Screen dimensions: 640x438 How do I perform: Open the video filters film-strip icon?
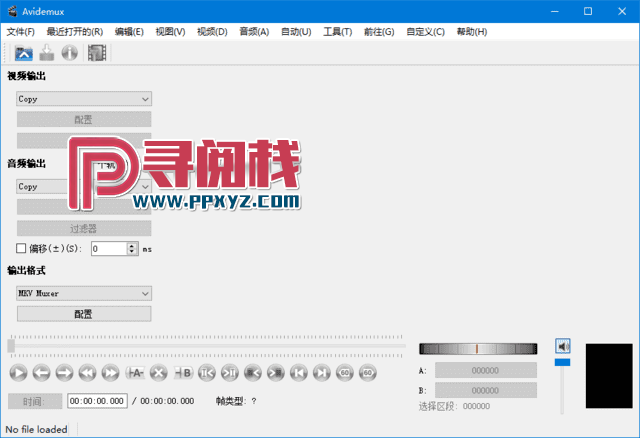pos(97,53)
